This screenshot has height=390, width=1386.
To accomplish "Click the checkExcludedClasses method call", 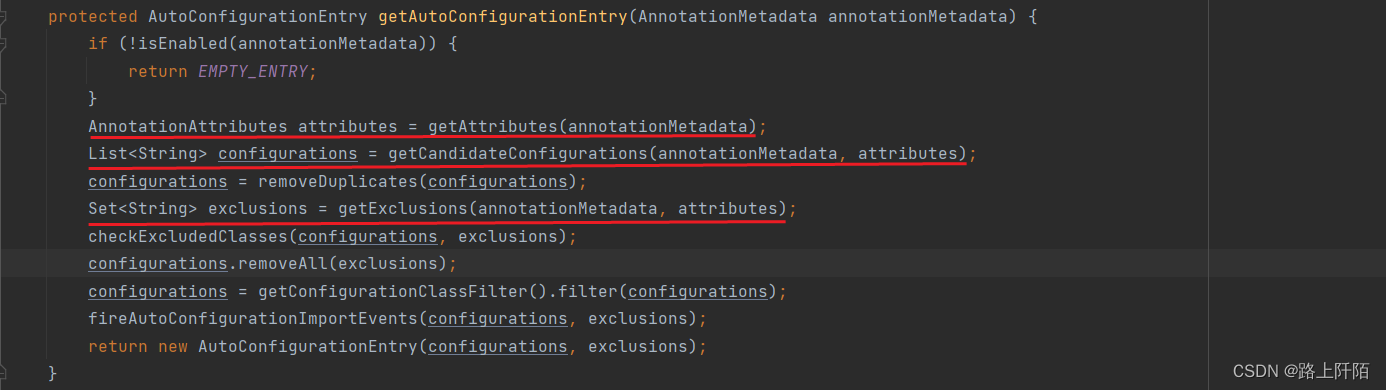I will (x=188, y=237).
